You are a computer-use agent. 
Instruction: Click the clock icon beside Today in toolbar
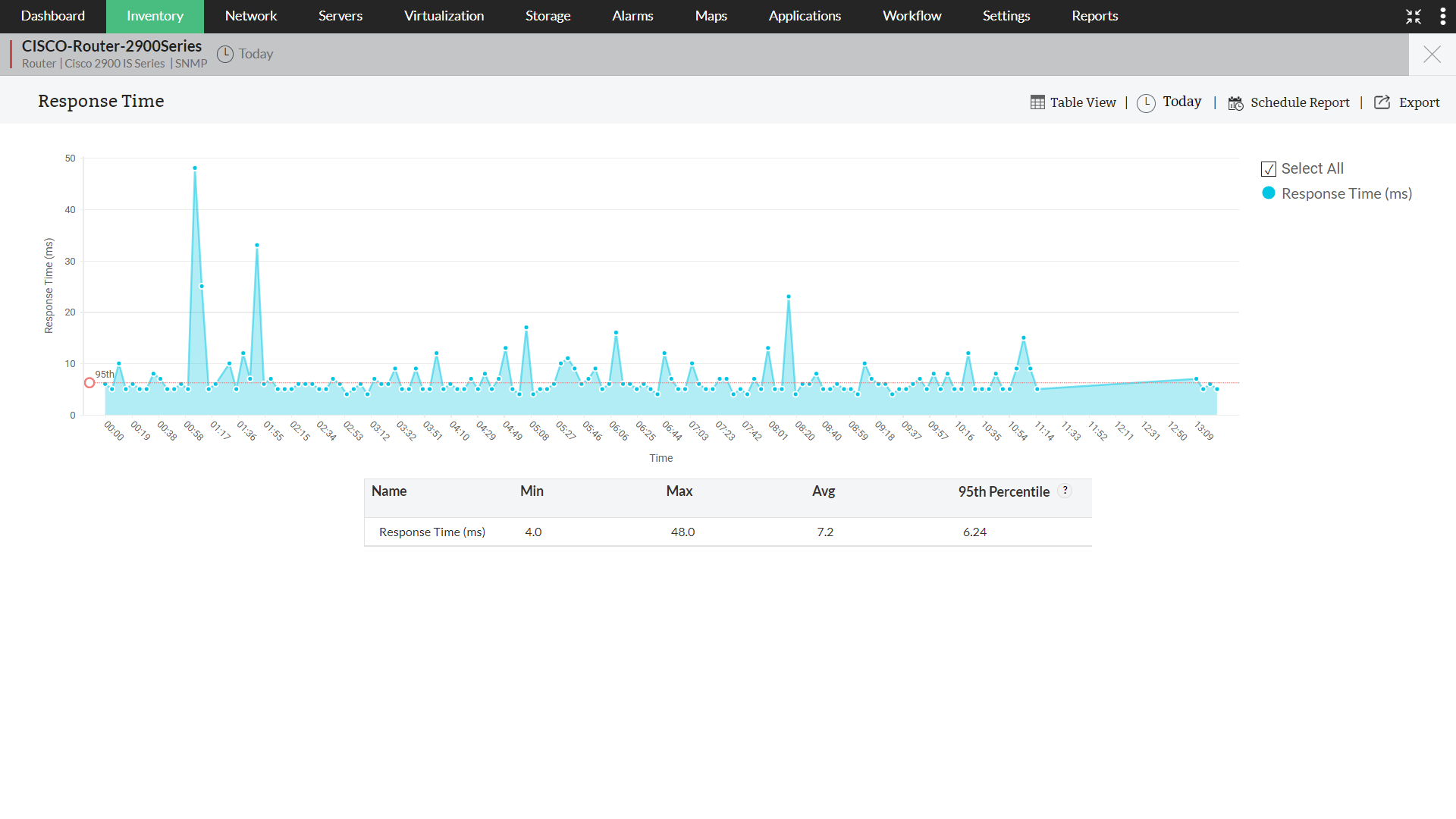[x=1146, y=103]
